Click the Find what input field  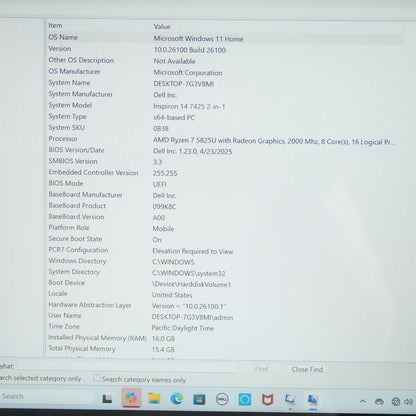(x=128, y=367)
